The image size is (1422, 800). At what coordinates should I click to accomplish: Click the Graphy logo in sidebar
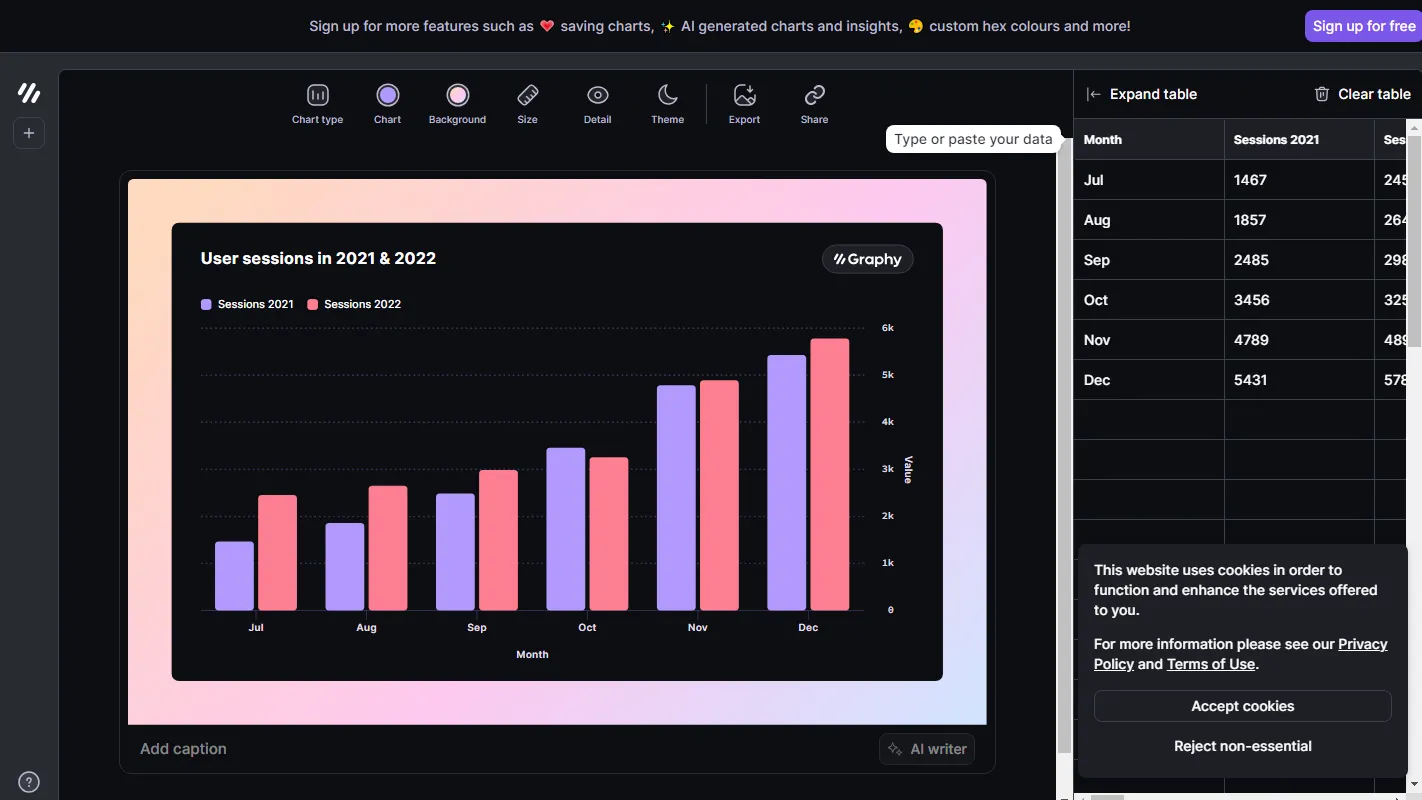click(x=29, y=93)
